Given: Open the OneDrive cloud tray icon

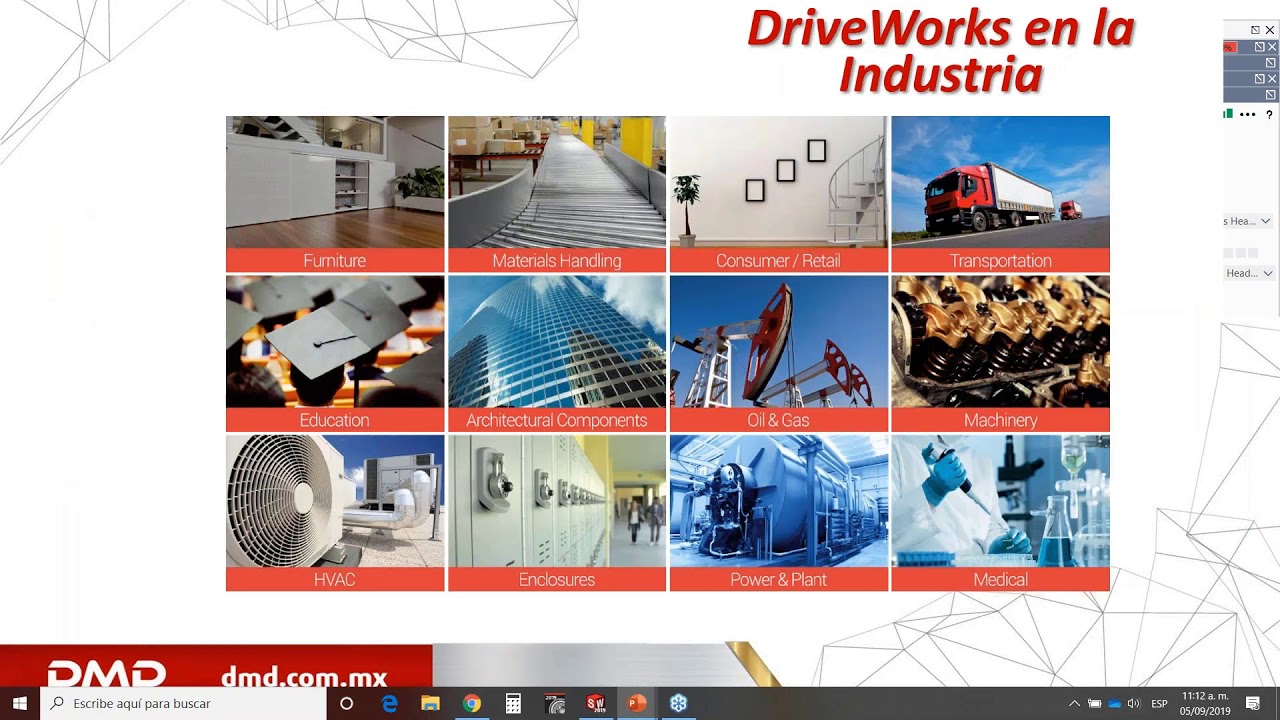Looking at the screenshot, I should (1114, 703).
